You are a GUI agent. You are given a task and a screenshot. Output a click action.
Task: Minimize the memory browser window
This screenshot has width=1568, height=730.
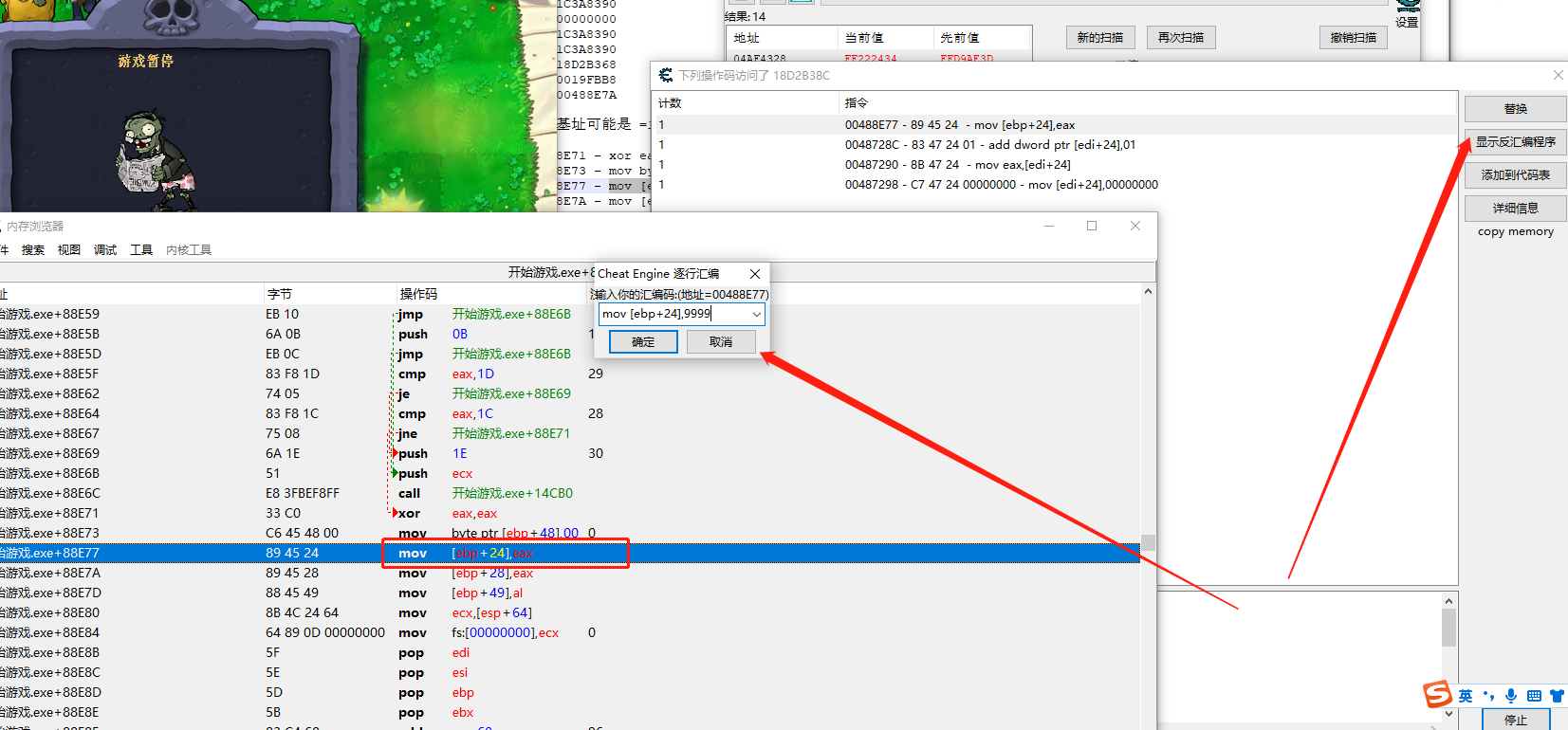(x=1049, y=226)
